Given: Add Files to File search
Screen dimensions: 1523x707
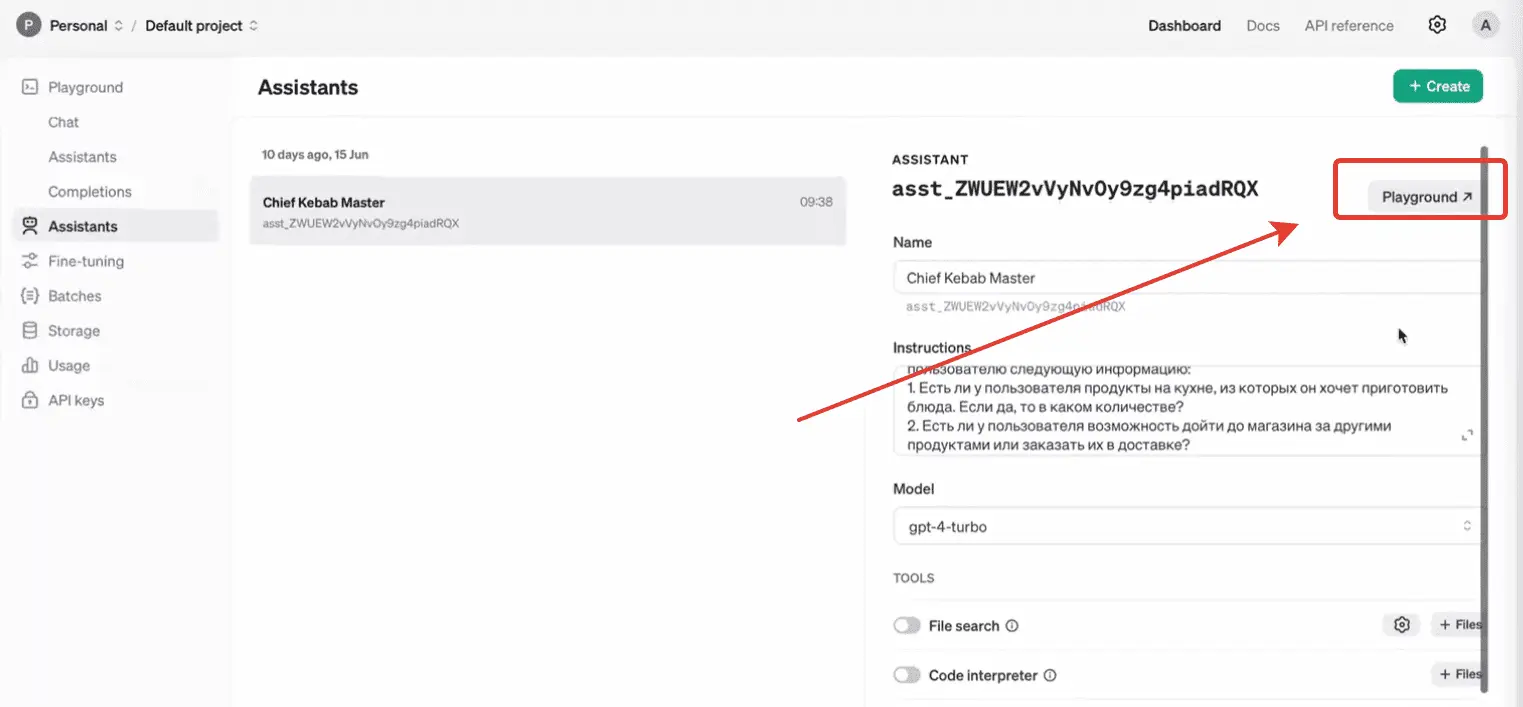Looking at the screenshot, I should (x=1459, y=625).
